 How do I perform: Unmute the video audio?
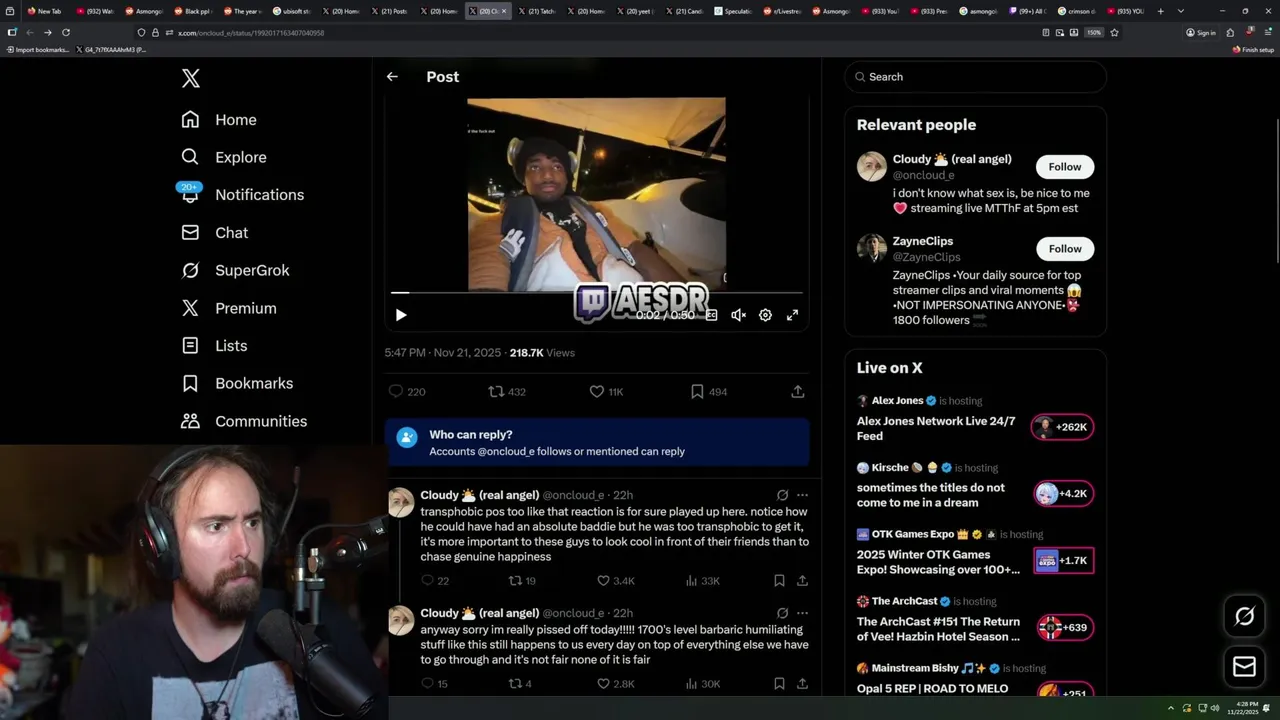[738, 315]
